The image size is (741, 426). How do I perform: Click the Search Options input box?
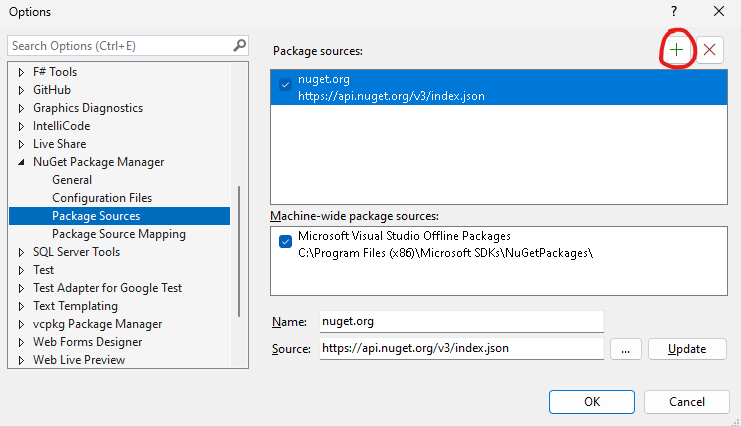120,46
